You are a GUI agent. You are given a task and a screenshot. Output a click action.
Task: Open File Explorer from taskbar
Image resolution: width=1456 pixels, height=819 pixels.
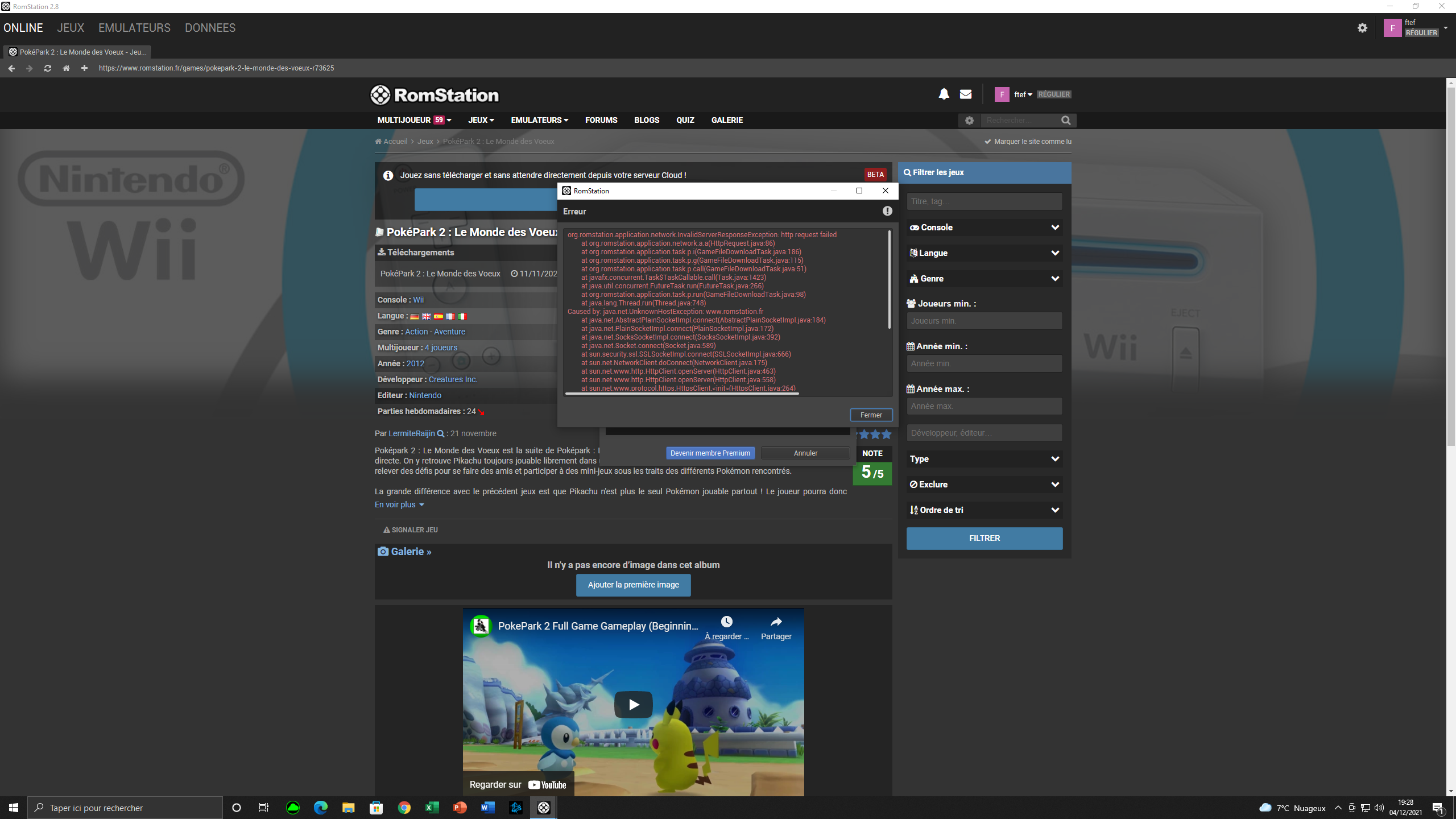coord(348,808)
